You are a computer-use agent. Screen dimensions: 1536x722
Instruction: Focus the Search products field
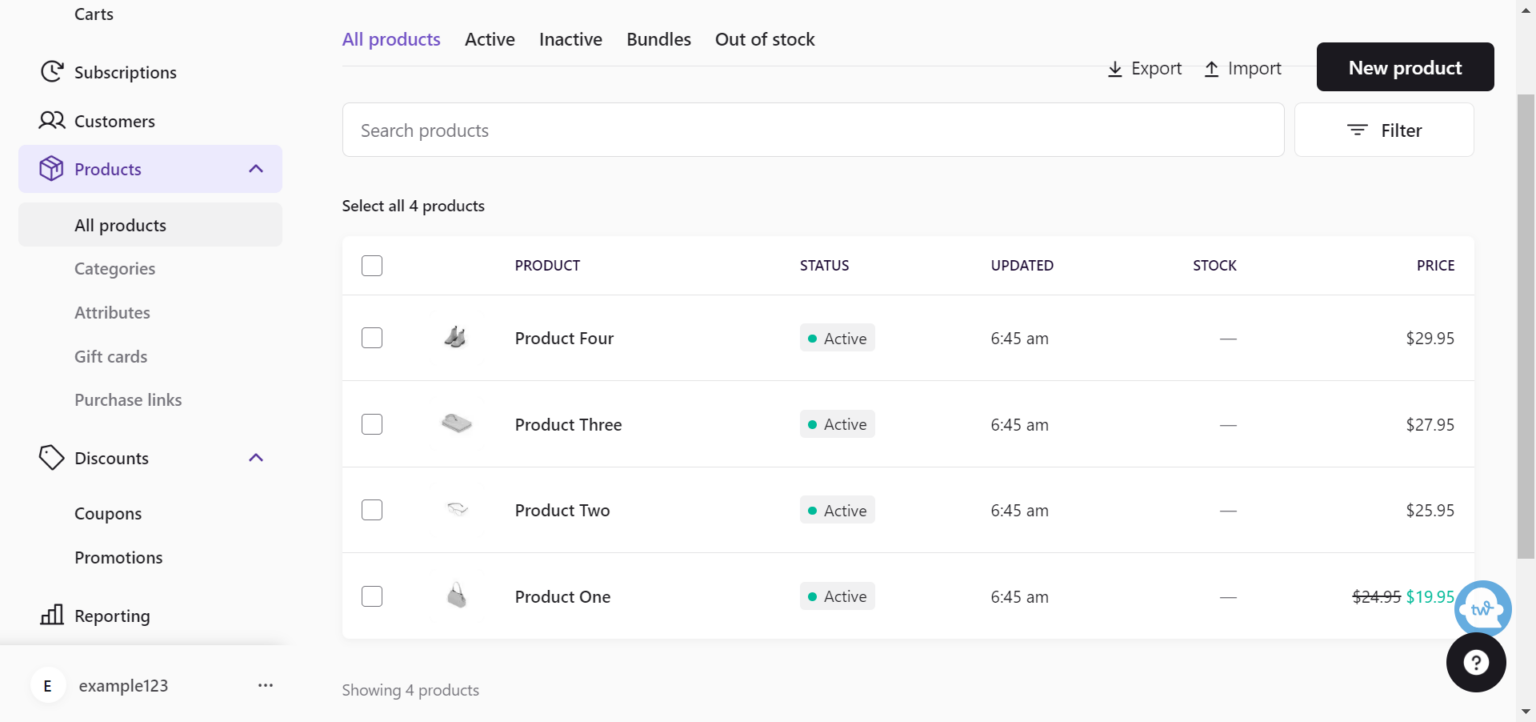812,130
